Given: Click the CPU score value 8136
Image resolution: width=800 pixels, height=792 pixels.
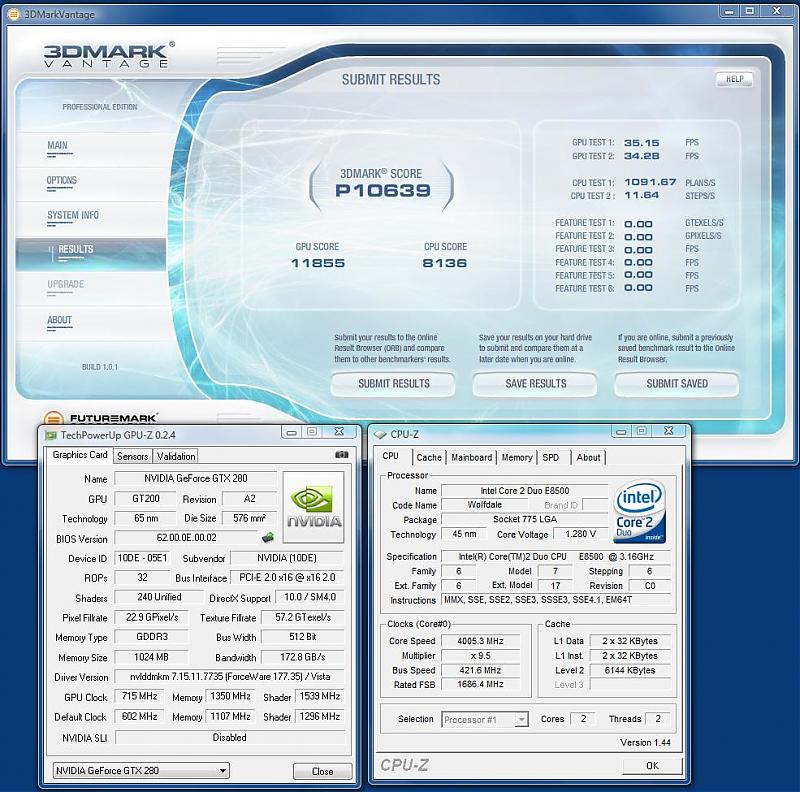Looking at the screenshot, I should tap(444, 263).
